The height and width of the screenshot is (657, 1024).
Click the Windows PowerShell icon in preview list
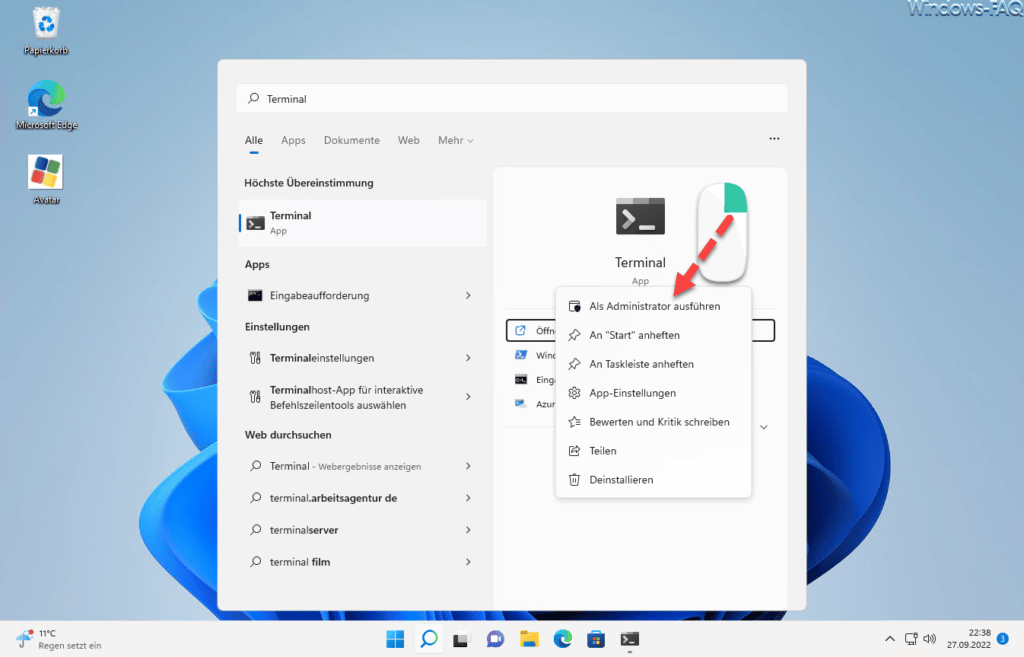[520, 355]
